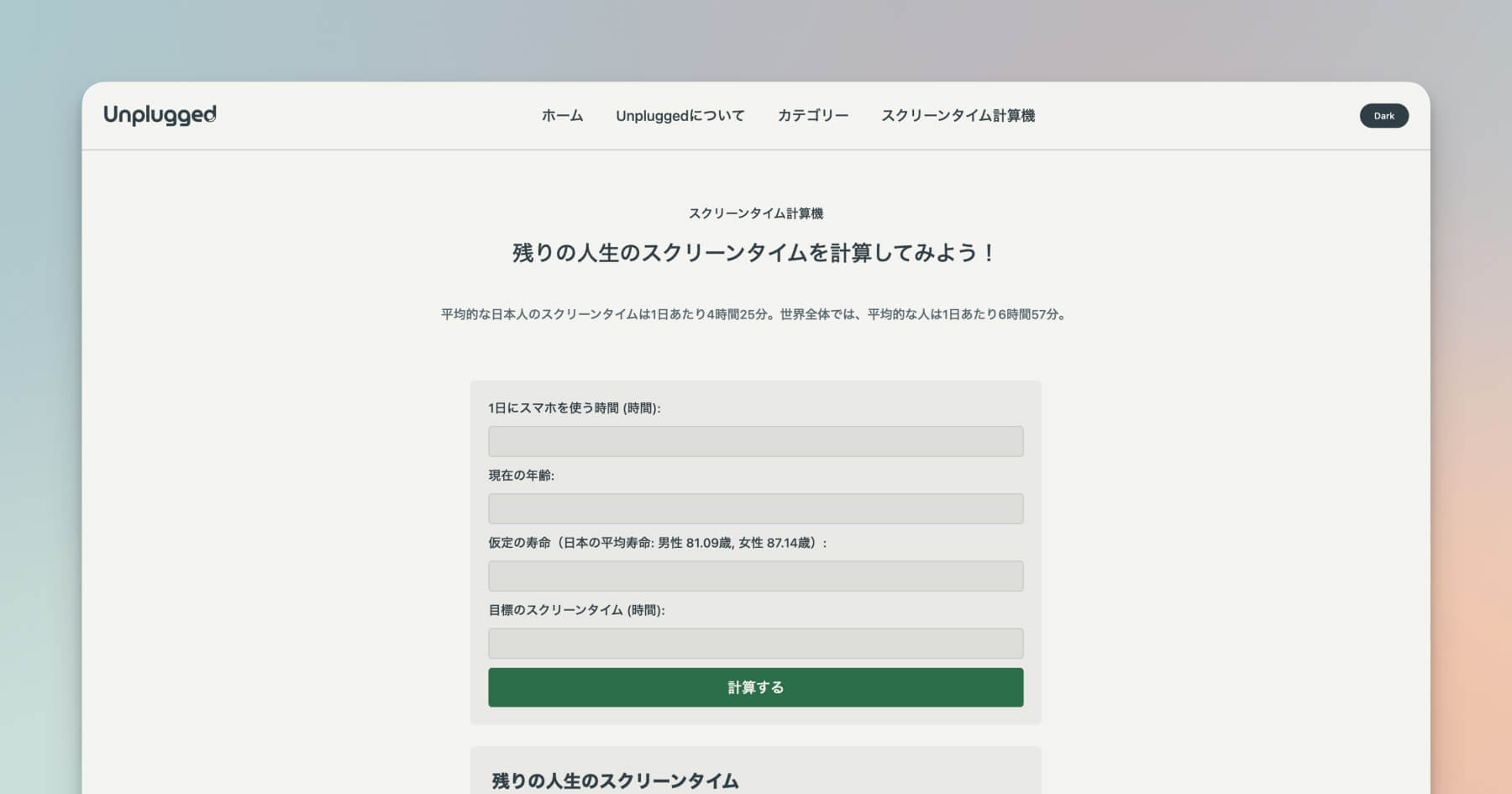The image size is (1512, 794).
Task: Focus the 現在の年齢 input field
Action: pyautogui.click(x=756, y=508)
